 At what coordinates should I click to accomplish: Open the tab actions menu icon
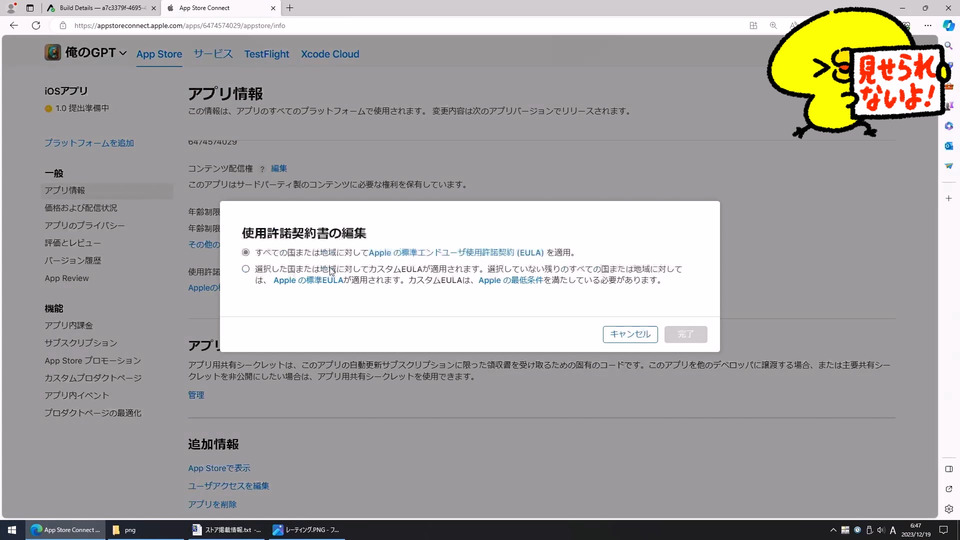tap(29, 8)
